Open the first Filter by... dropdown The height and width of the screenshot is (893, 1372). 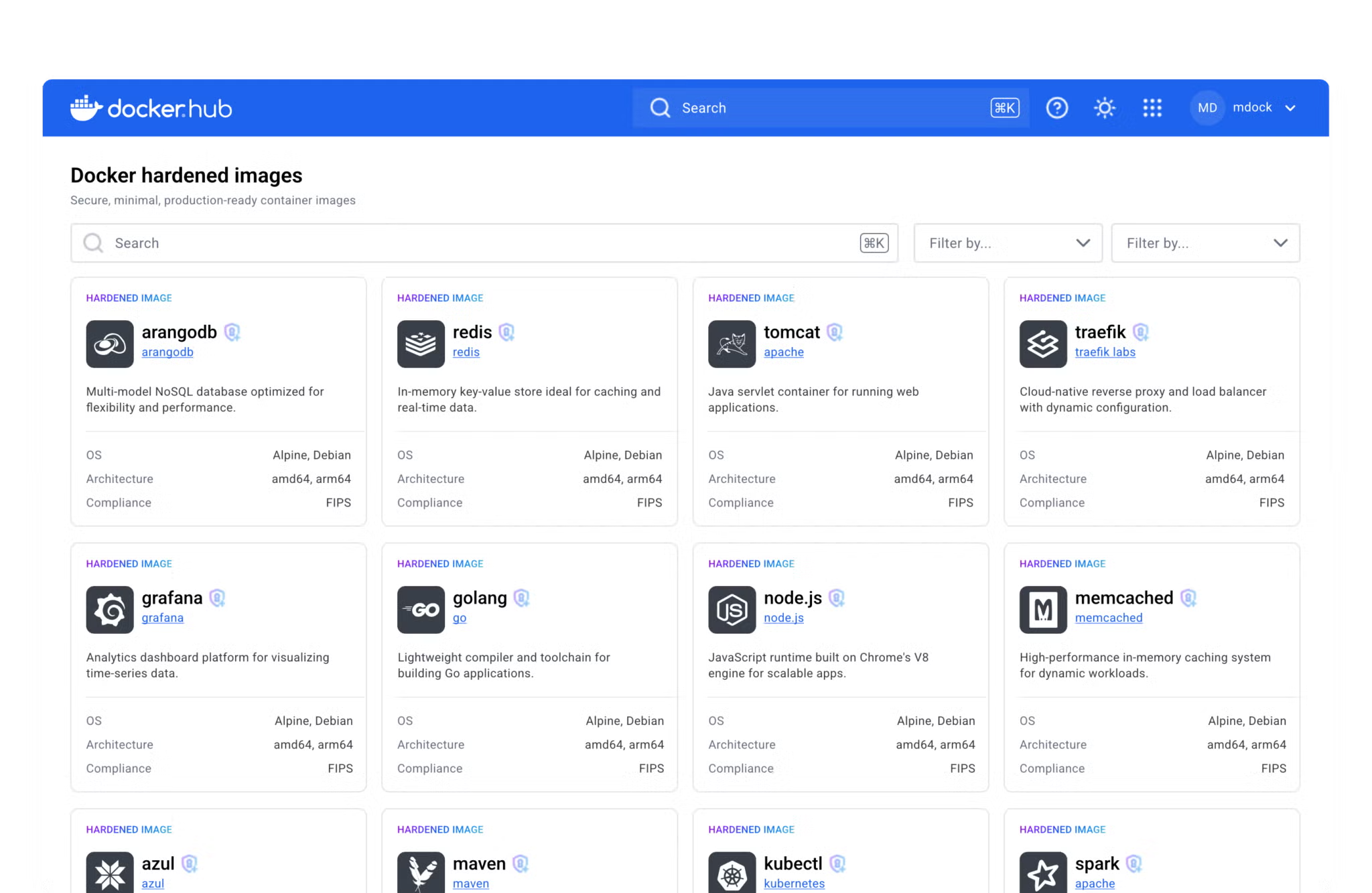(1008, 243)
